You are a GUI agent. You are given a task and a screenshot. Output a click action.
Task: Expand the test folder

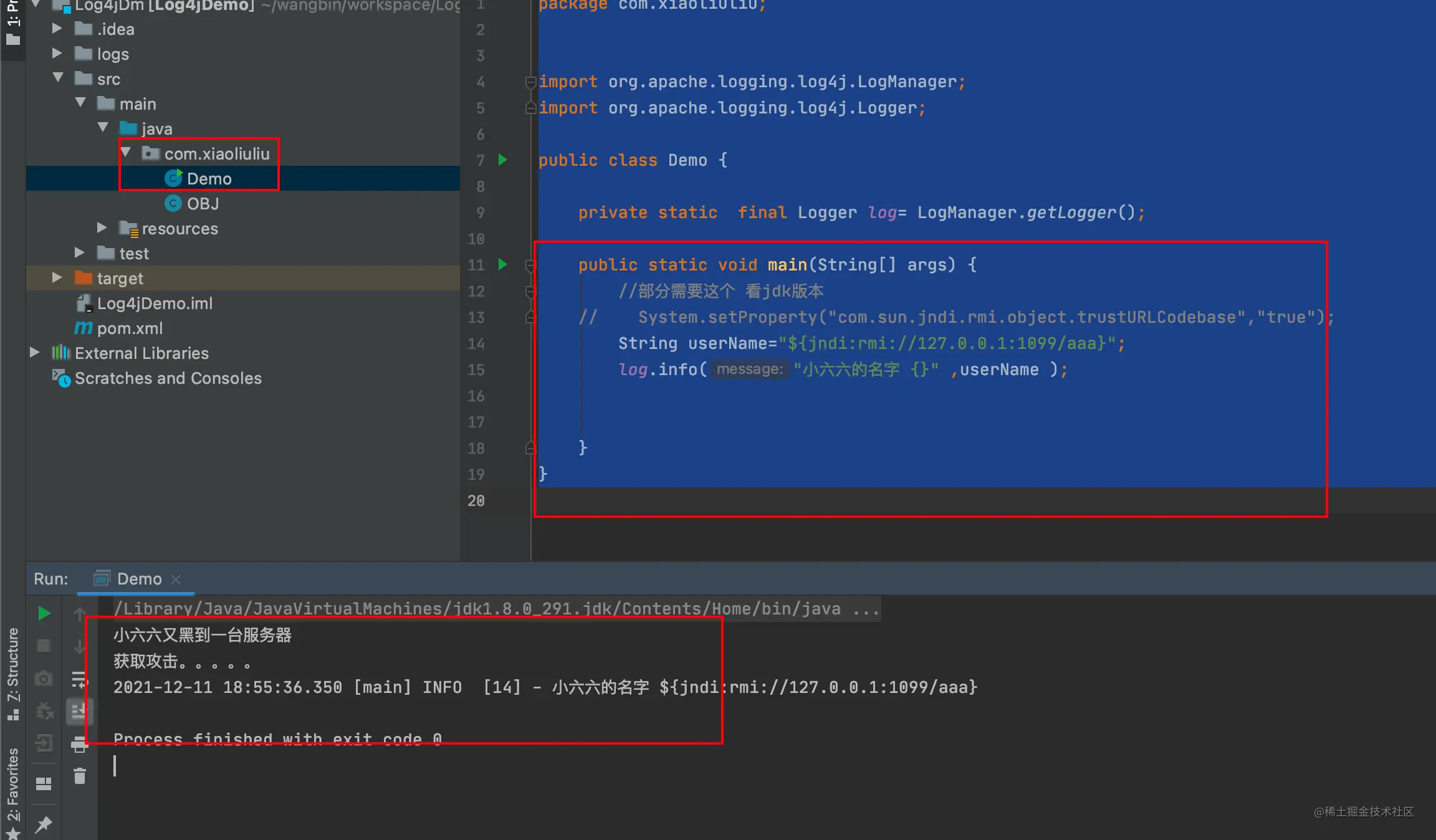(x=79, y=253)
